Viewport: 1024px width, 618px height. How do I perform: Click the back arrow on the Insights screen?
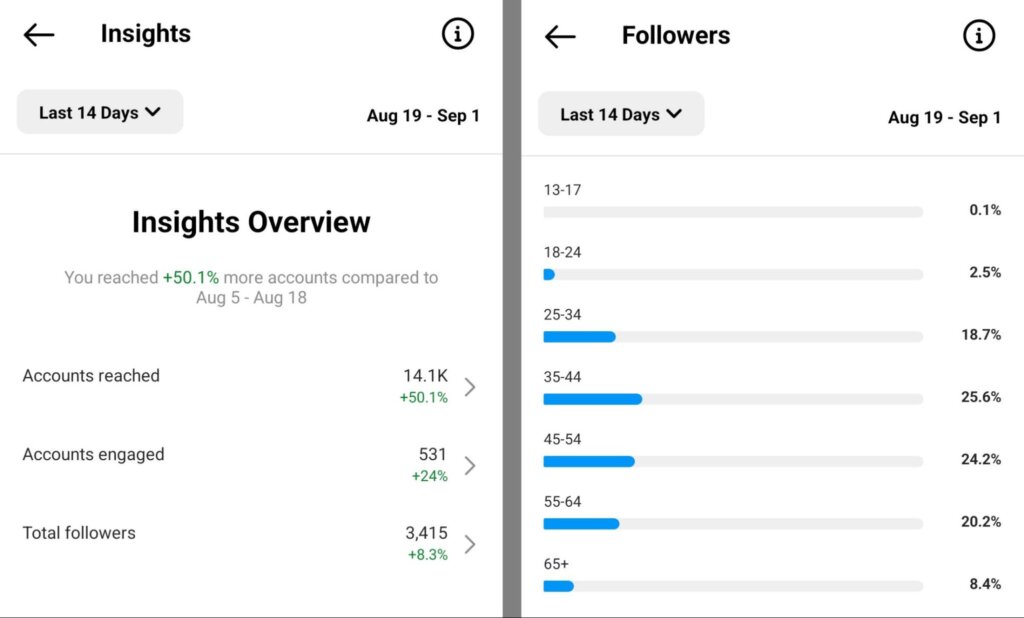pyautogui.click(x=37, y=33)
